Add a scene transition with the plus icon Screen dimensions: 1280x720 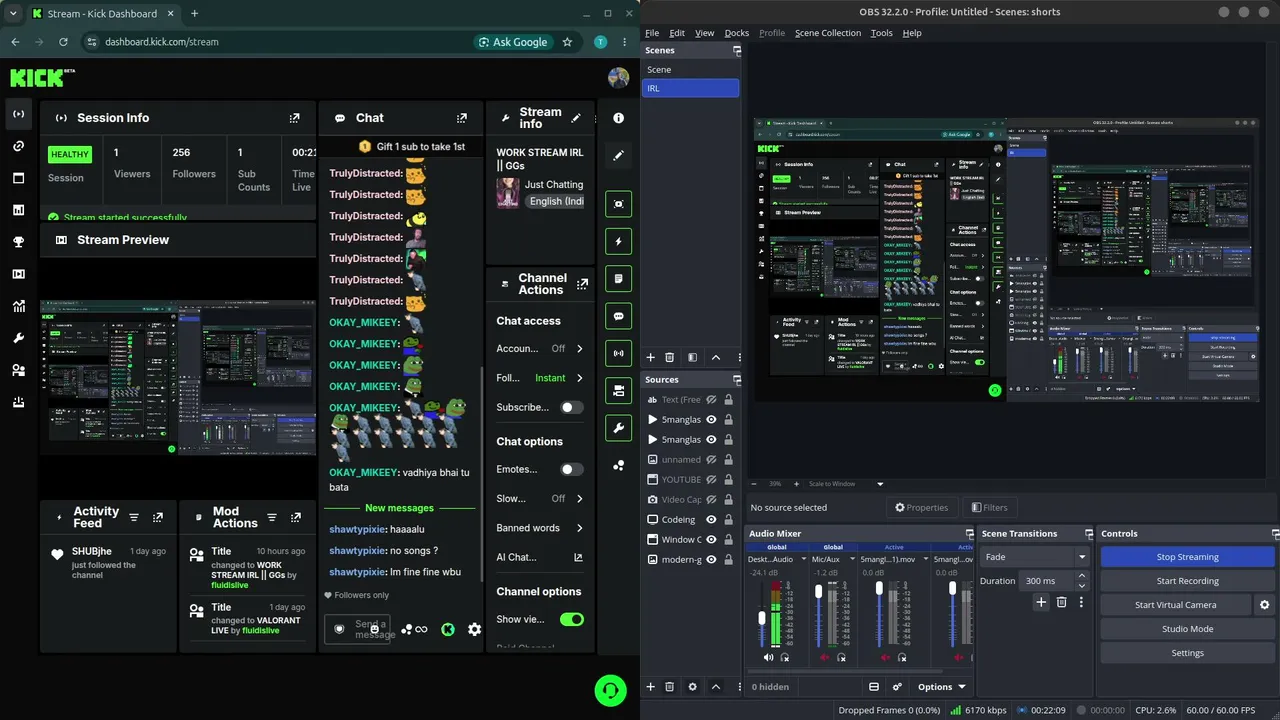(x=1041, y=602)
